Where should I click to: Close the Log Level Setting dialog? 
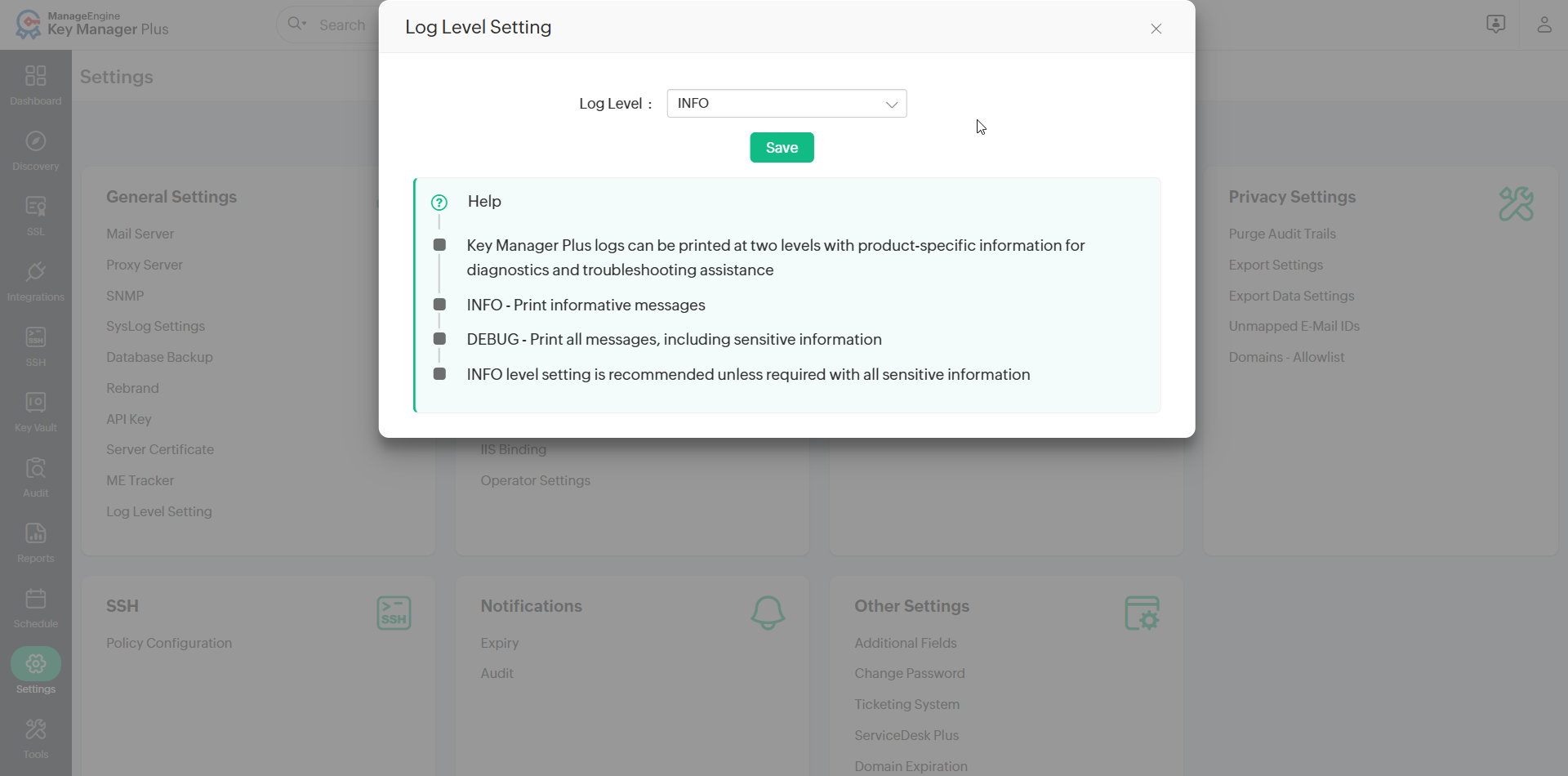click(1156, 28)
